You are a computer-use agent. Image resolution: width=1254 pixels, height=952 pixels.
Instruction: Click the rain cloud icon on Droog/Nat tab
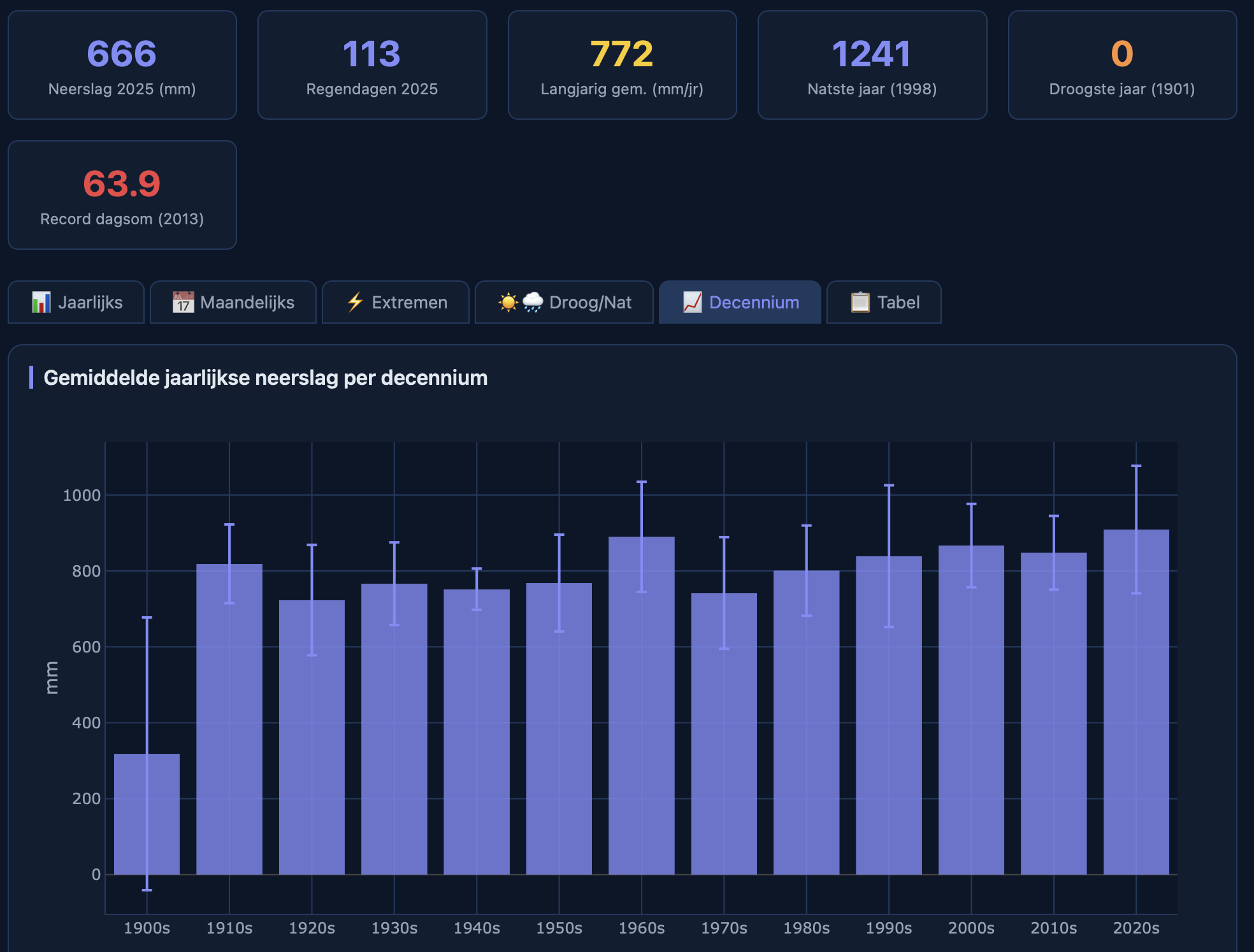tap(533, 302)
